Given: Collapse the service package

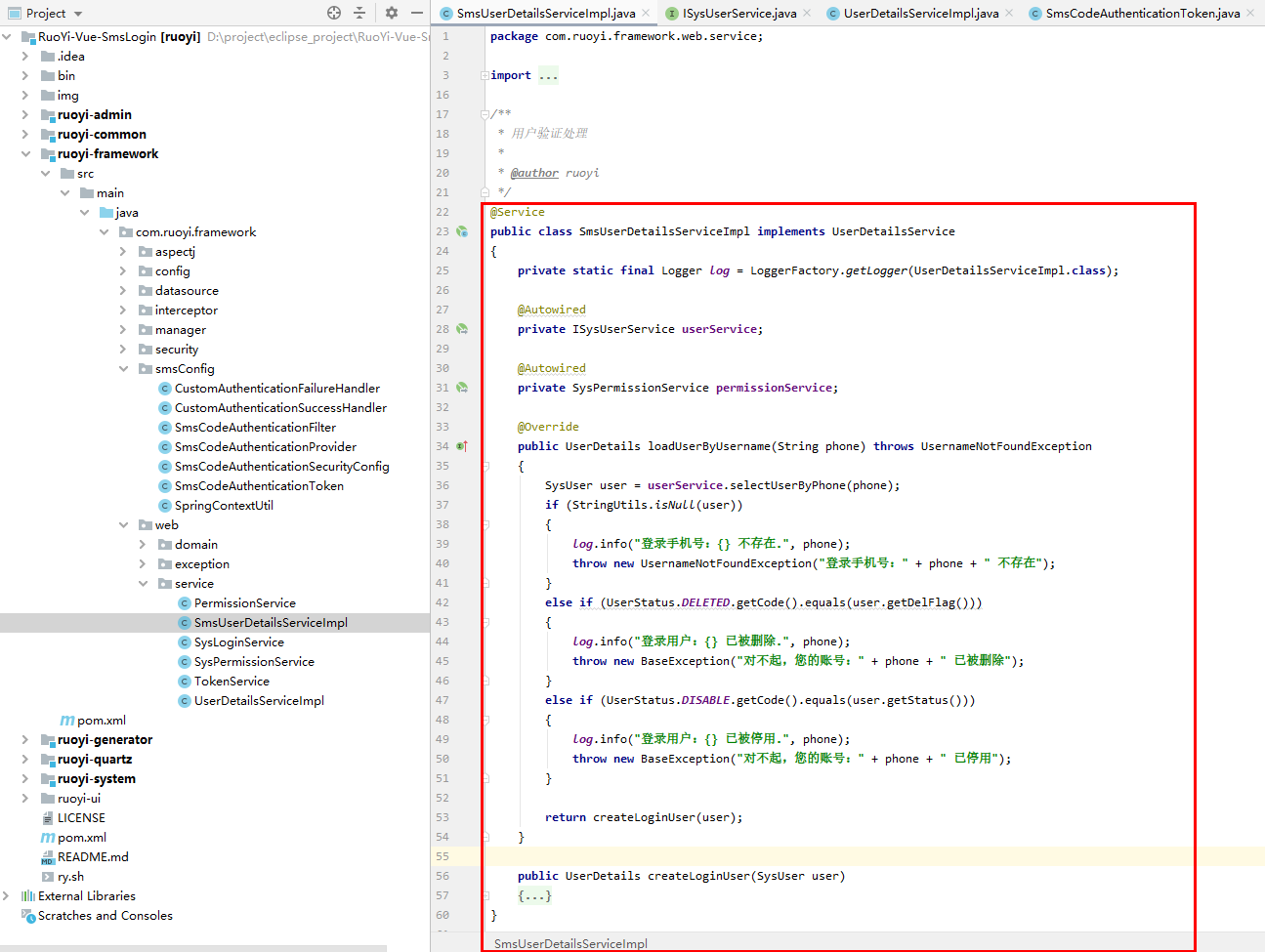Looking at the screenshot, I should click(x=143, y=584).
